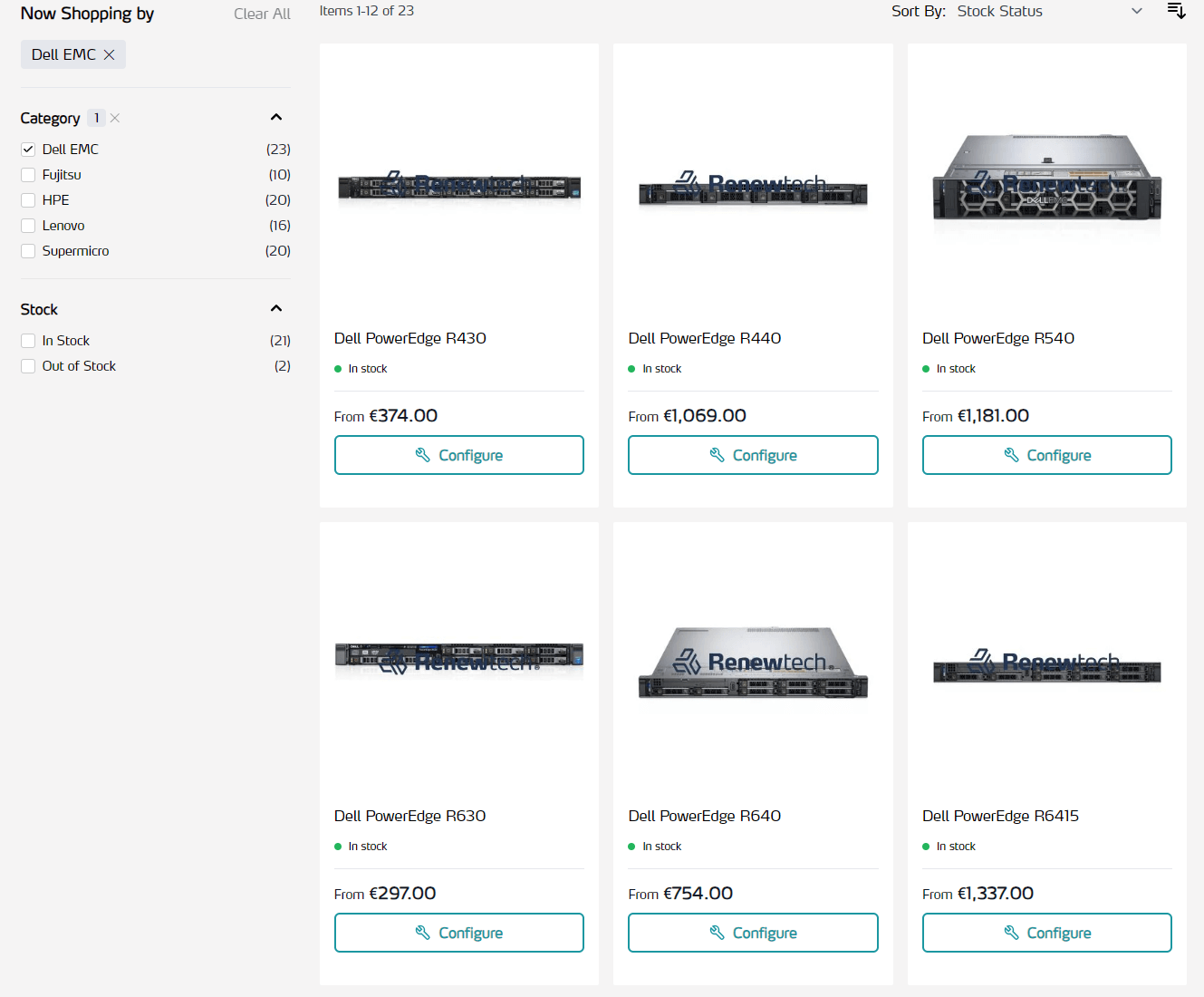Clear the Category filter count using the X
Viewport: 1204px width, 997px height.
(115, 118)
